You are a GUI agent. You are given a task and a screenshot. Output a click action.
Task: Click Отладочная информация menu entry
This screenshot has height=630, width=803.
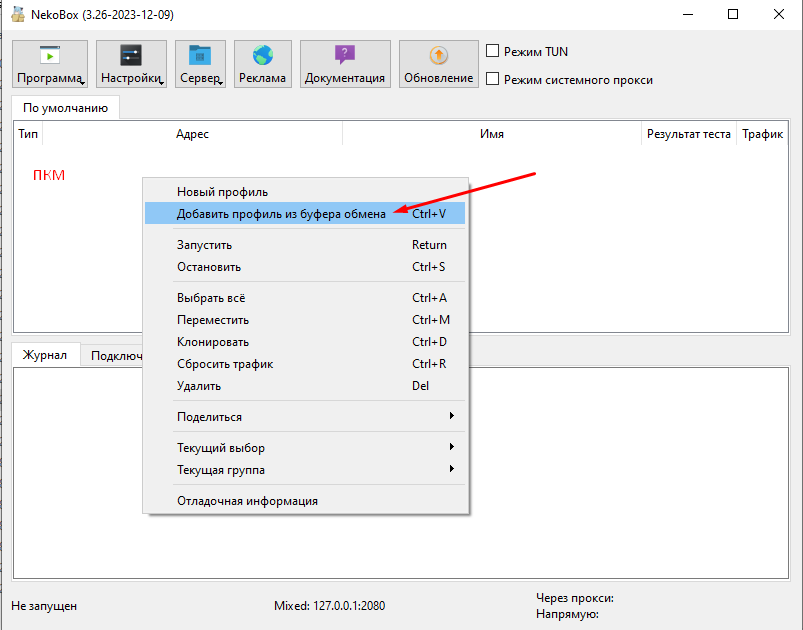[x=247, y=501]
